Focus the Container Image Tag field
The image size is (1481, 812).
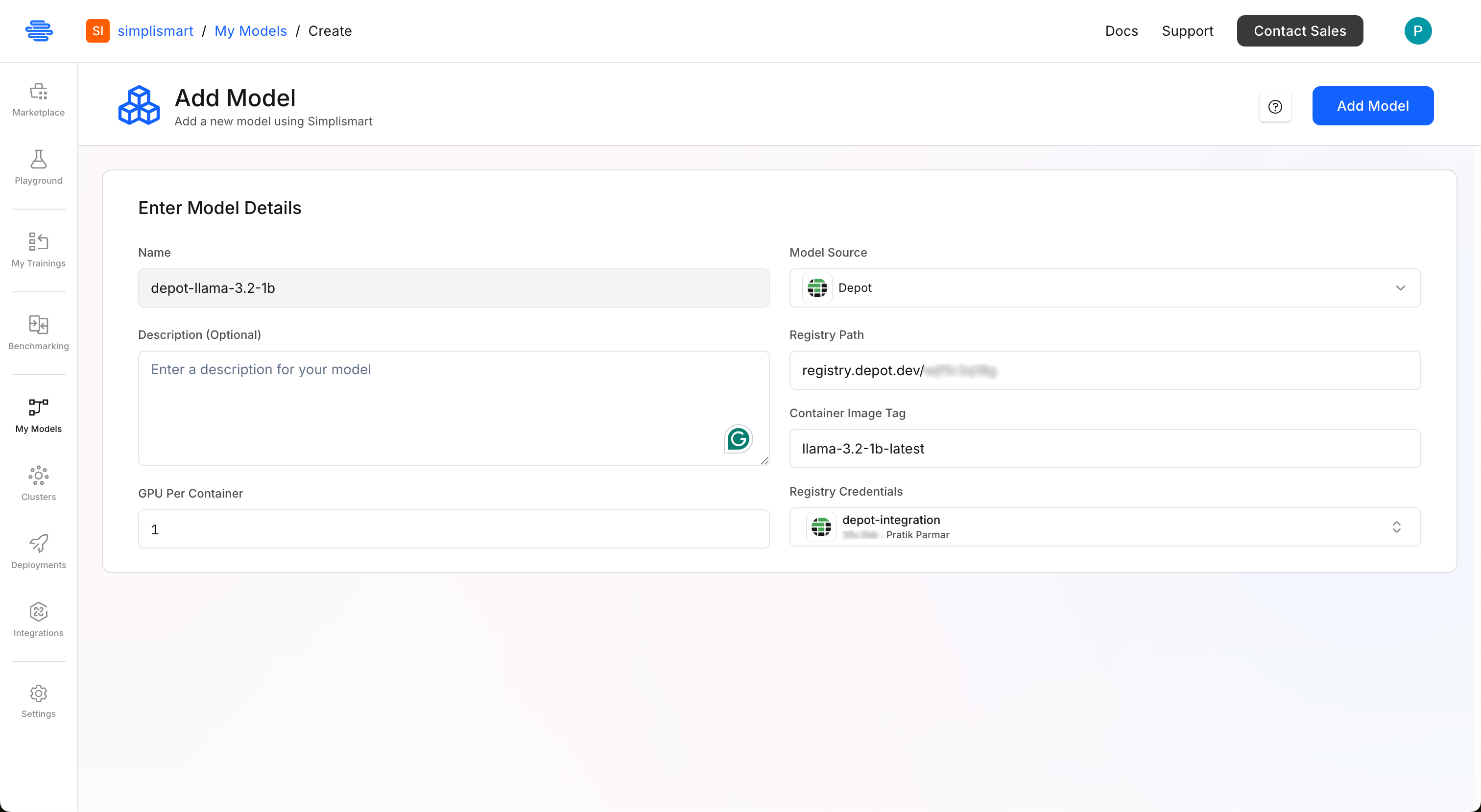tap(1104, 449)
